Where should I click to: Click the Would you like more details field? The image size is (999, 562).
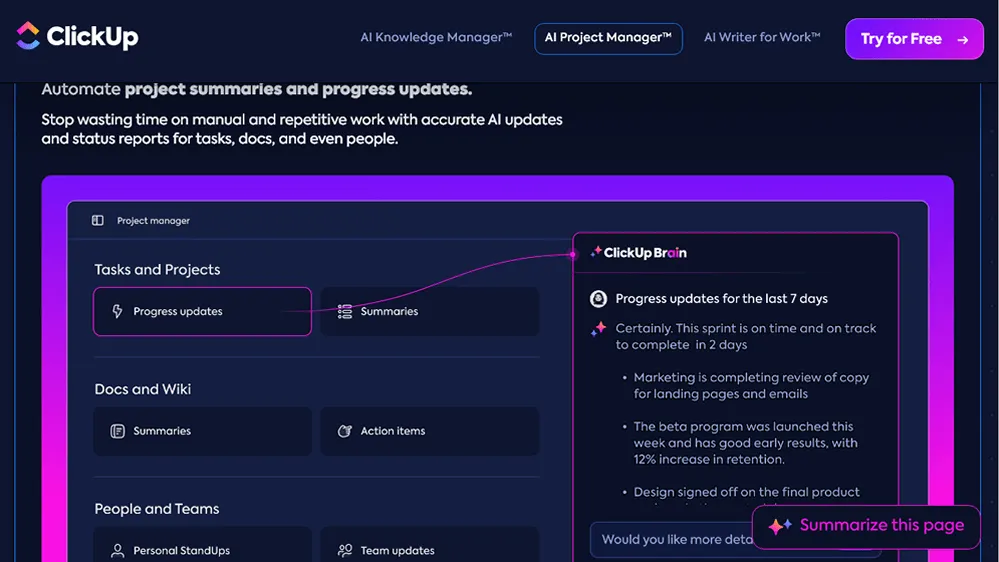pyautogui.click(x=672, y=540)
